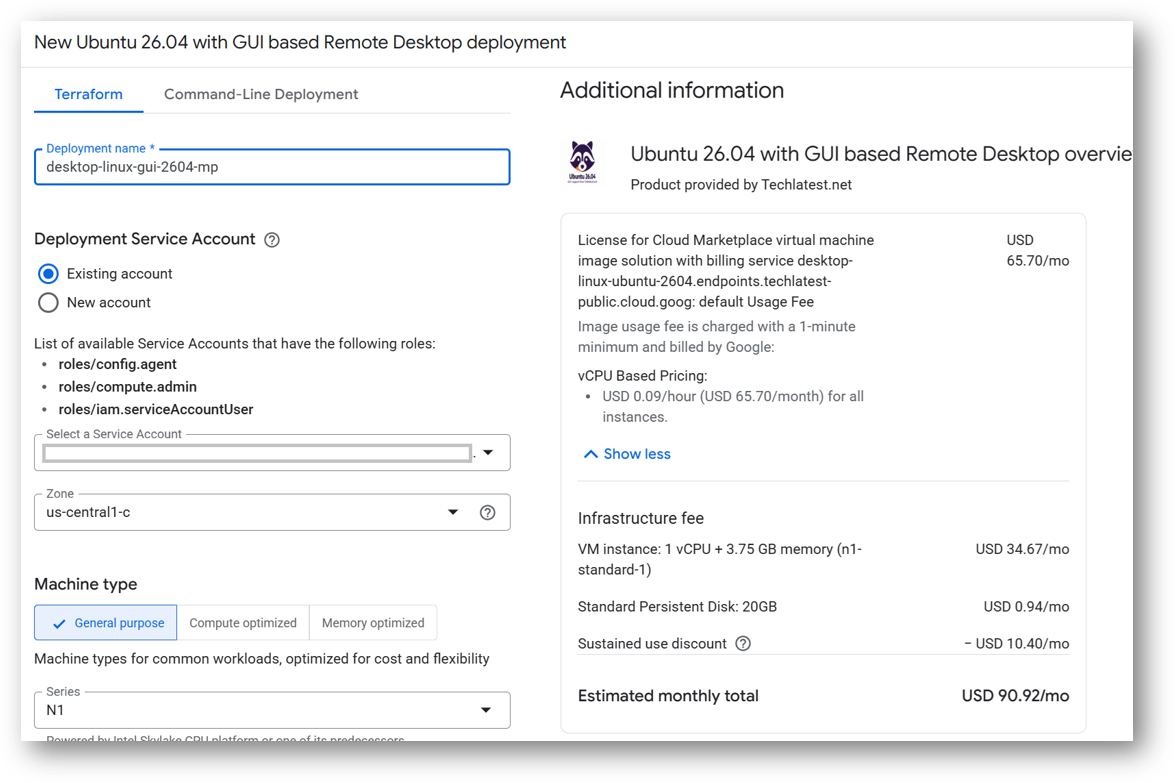Select the Existing account radio button
The width and height of the screenshot is (1175, 783).
tap(49, 274)
